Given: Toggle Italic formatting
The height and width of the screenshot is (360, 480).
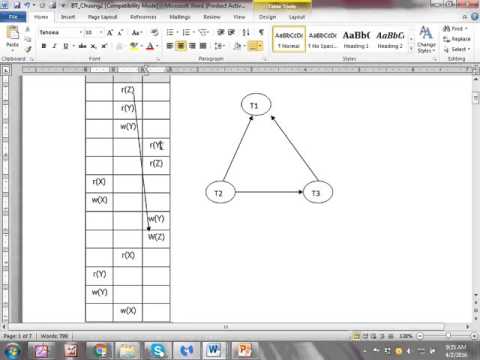Looking at the screenshot, I should pyautogui.click(x=54, y=46).
